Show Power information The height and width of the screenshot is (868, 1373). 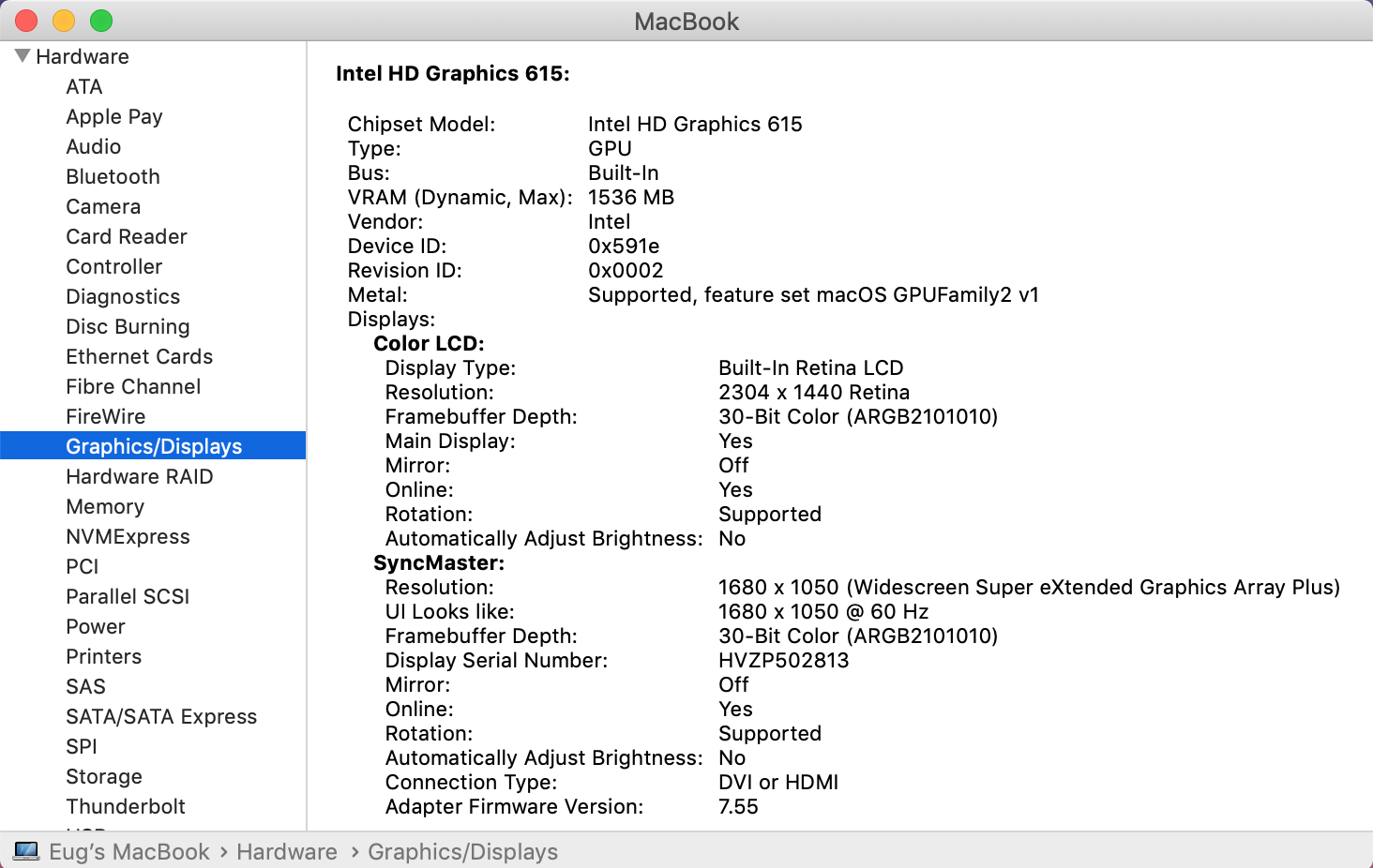(96, 626)
